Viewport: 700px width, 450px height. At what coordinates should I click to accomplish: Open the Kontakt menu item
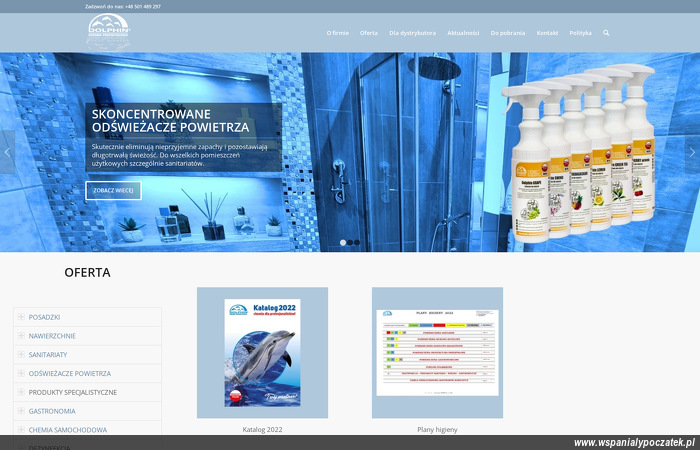pos(547,33)
